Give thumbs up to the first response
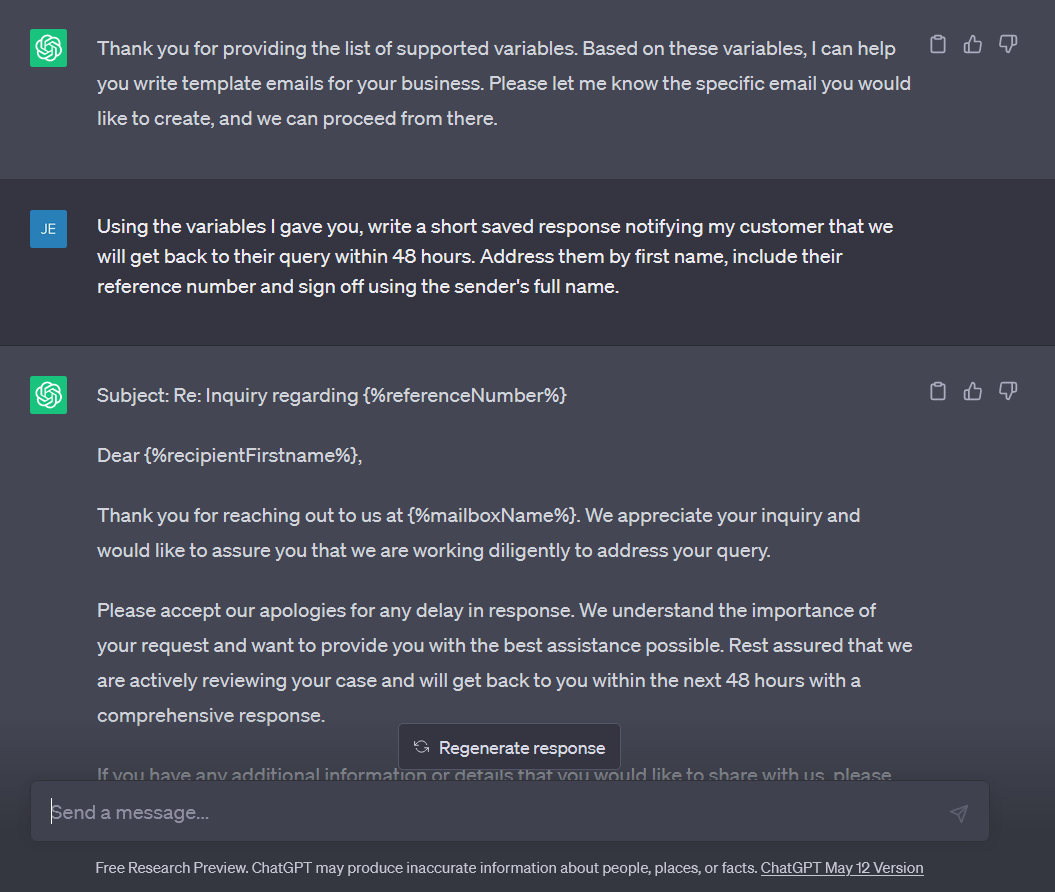The height and width of the screenshot is (892, 1055). 972,44
